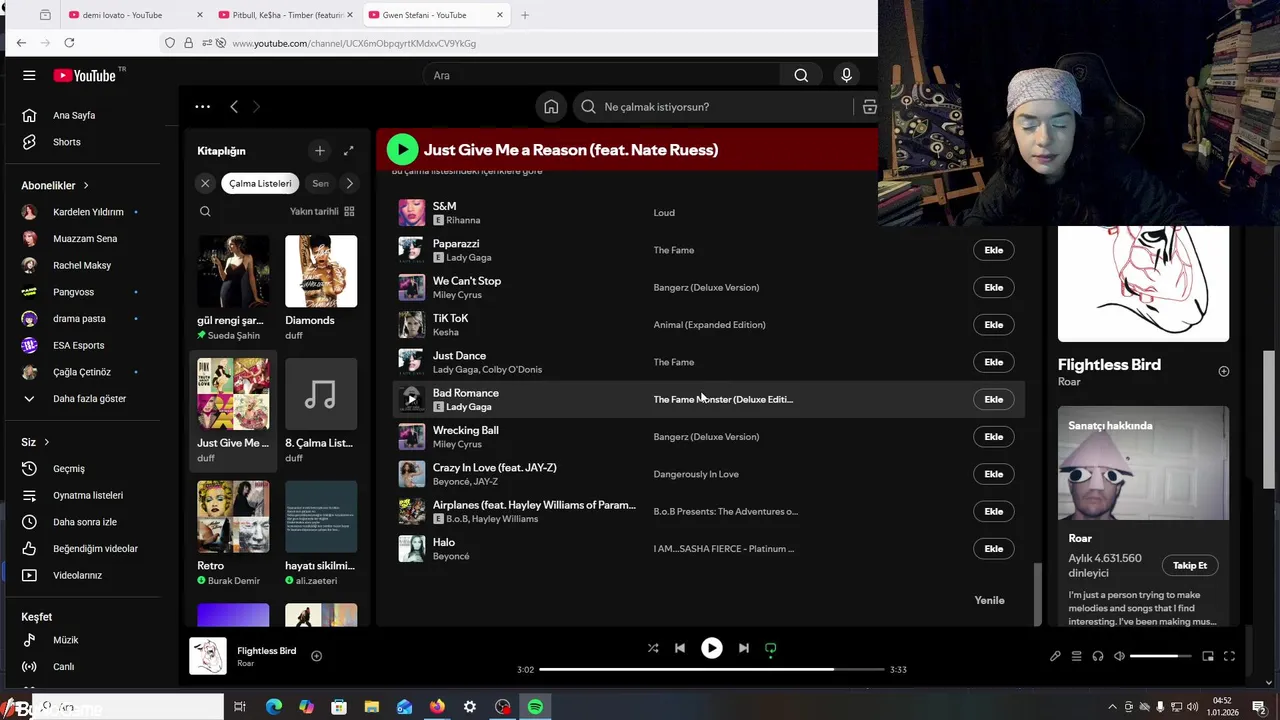Search within the library
1280x720 pixels.
click(205, 211)
